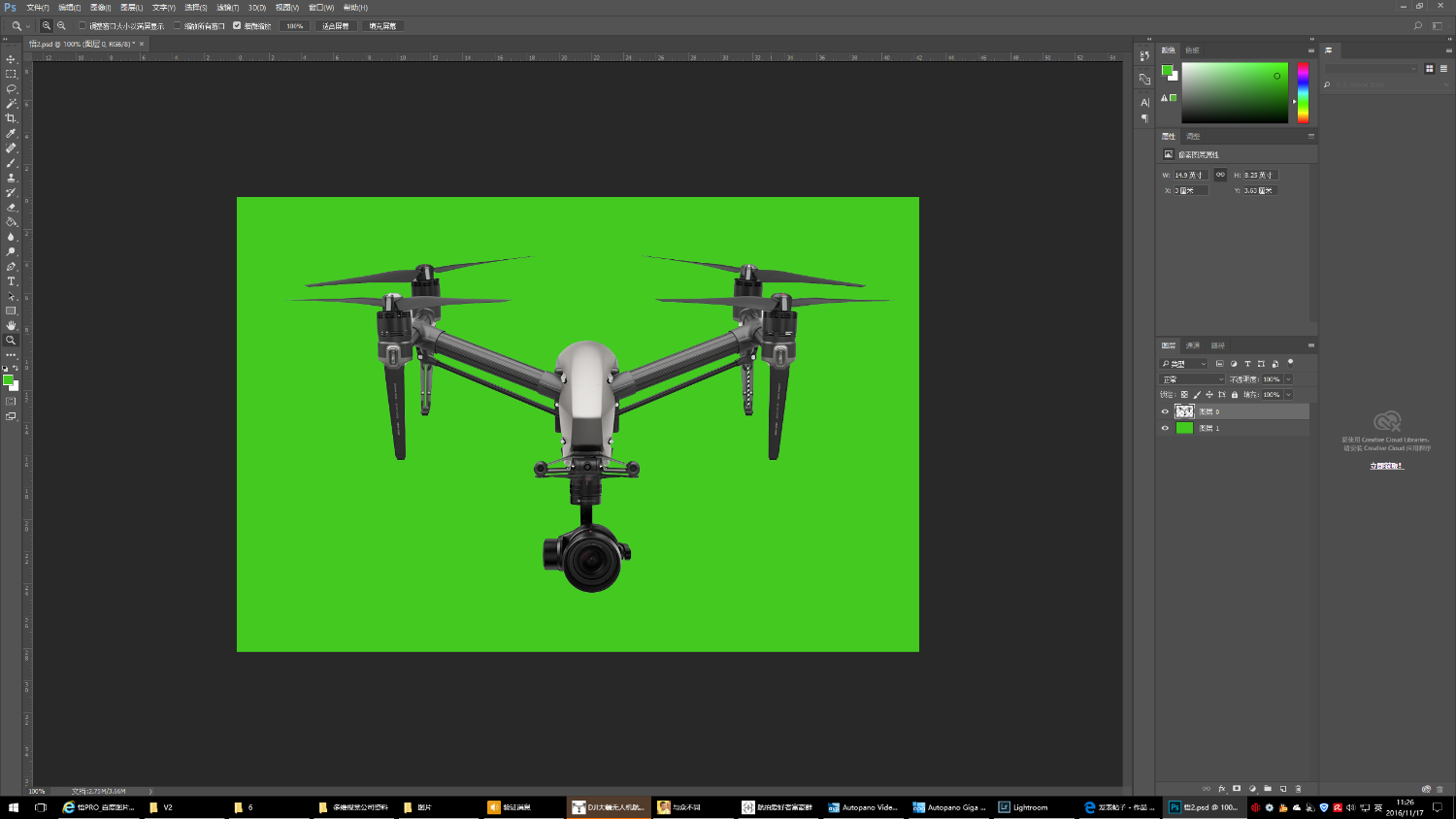Screen dimensions: 1456x819
Task: Switch Libraries panel to grid view
Action: pos(1429,69)
